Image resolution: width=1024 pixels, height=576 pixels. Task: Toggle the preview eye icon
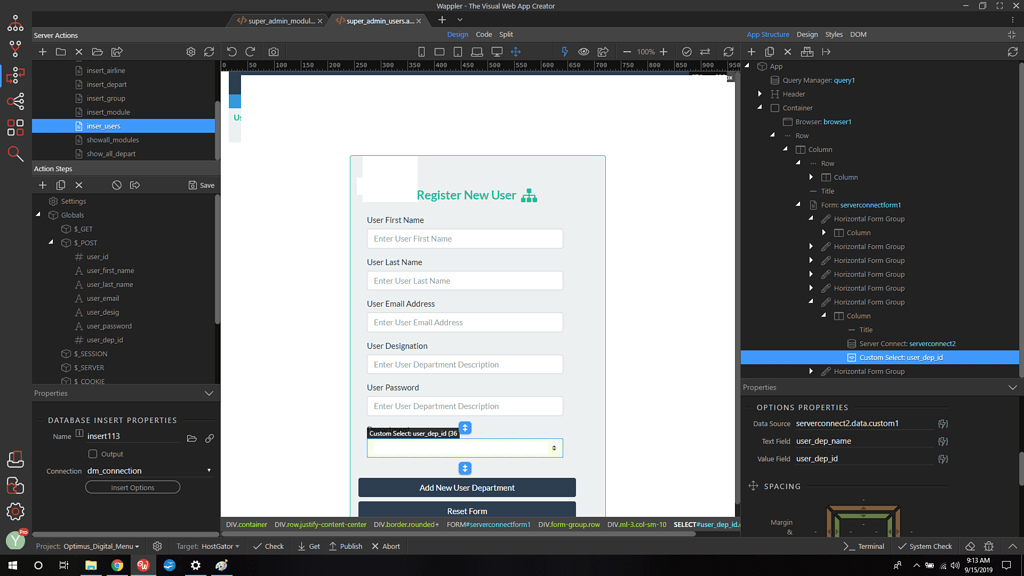(583, 52)
